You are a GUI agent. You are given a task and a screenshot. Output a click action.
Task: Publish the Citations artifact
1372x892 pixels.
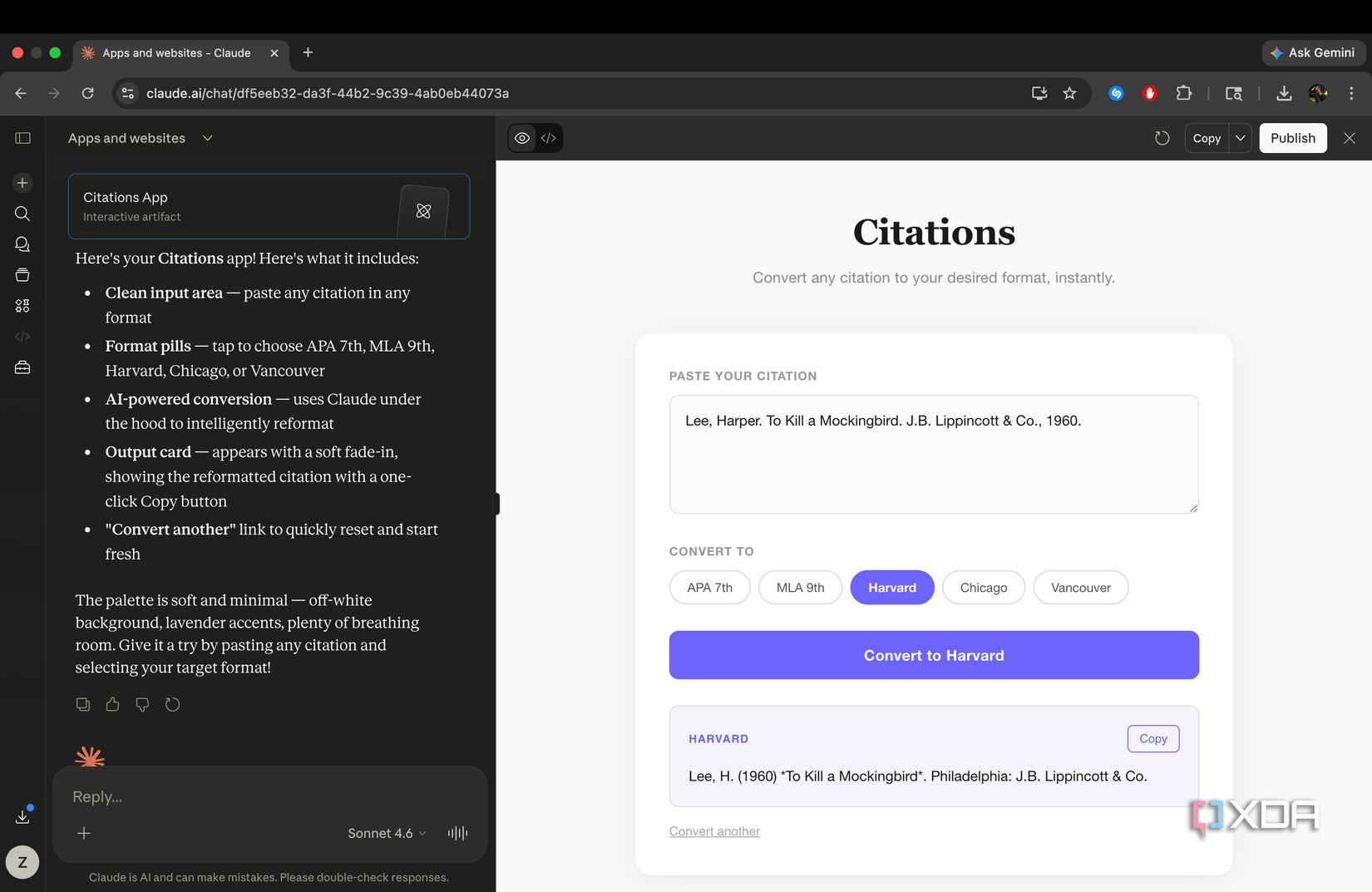coord(1292,138)
